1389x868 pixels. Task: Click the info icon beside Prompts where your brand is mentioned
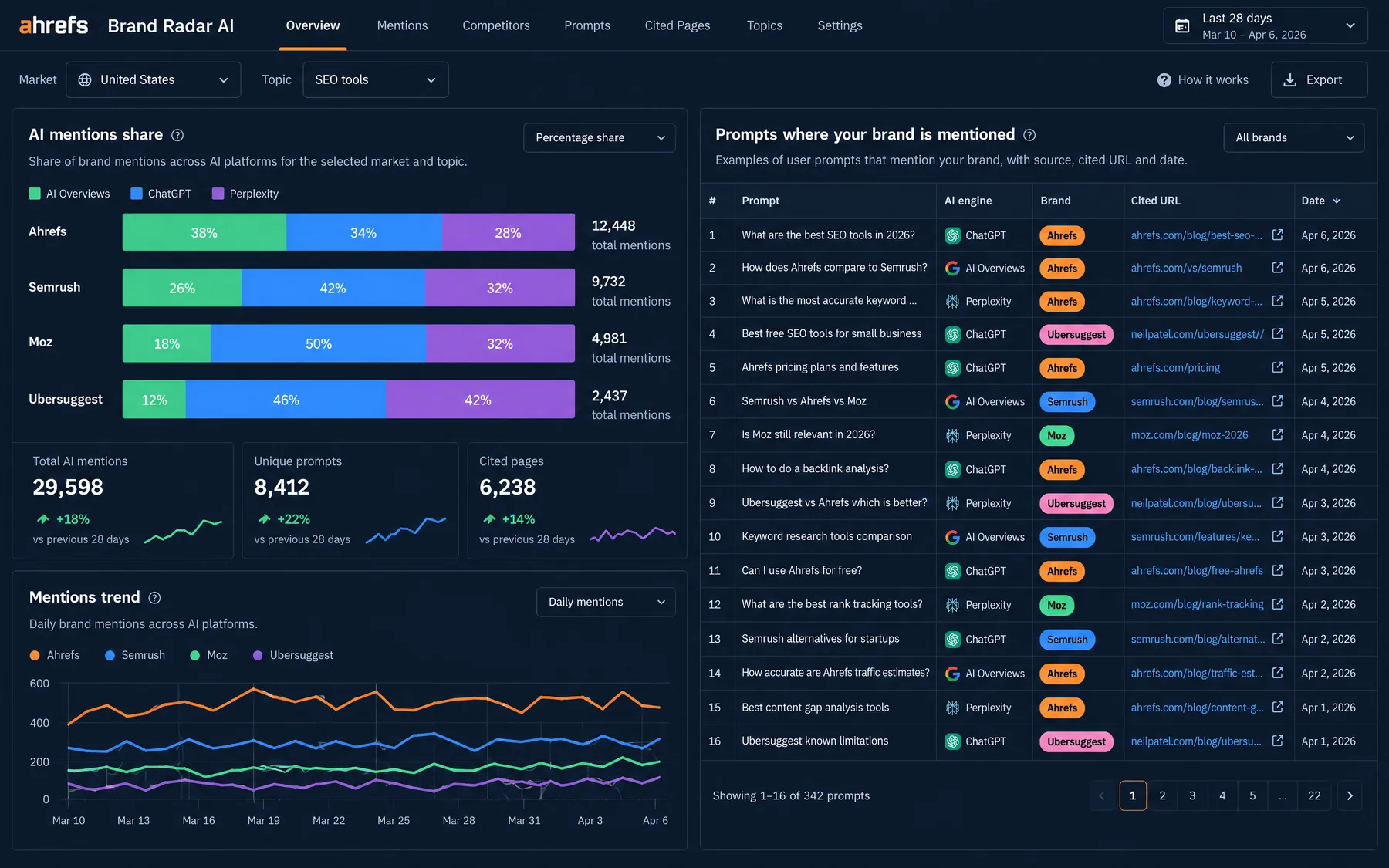[x=1029, y=135]
